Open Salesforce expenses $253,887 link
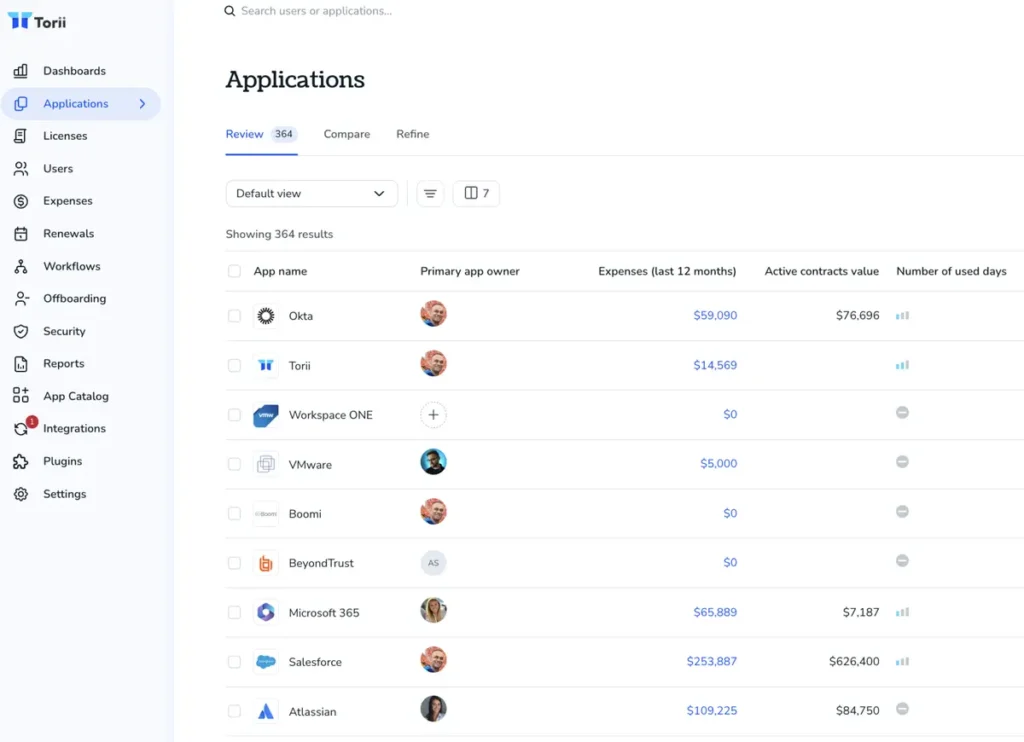This screenshot has height=742, width=1024. pyautogui.click(x=711, y=662)
